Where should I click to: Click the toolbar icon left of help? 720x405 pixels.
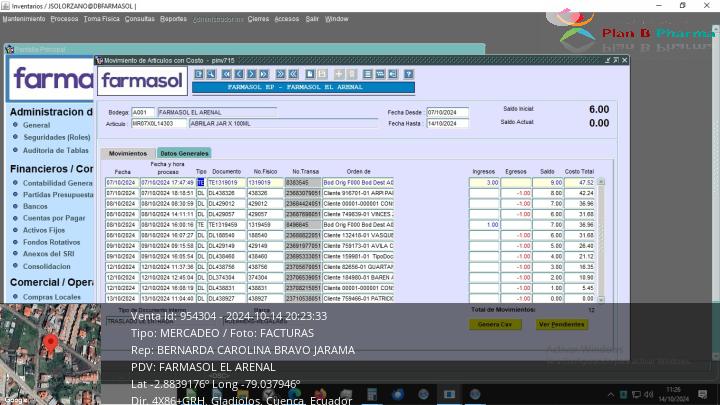(x=393, y=74)
